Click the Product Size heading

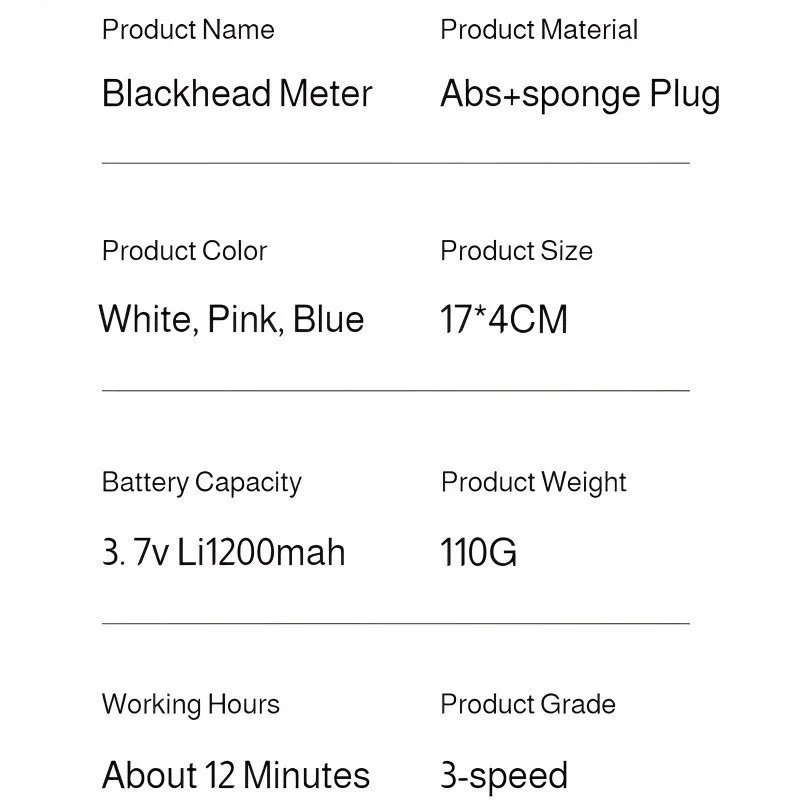point(516,251)
